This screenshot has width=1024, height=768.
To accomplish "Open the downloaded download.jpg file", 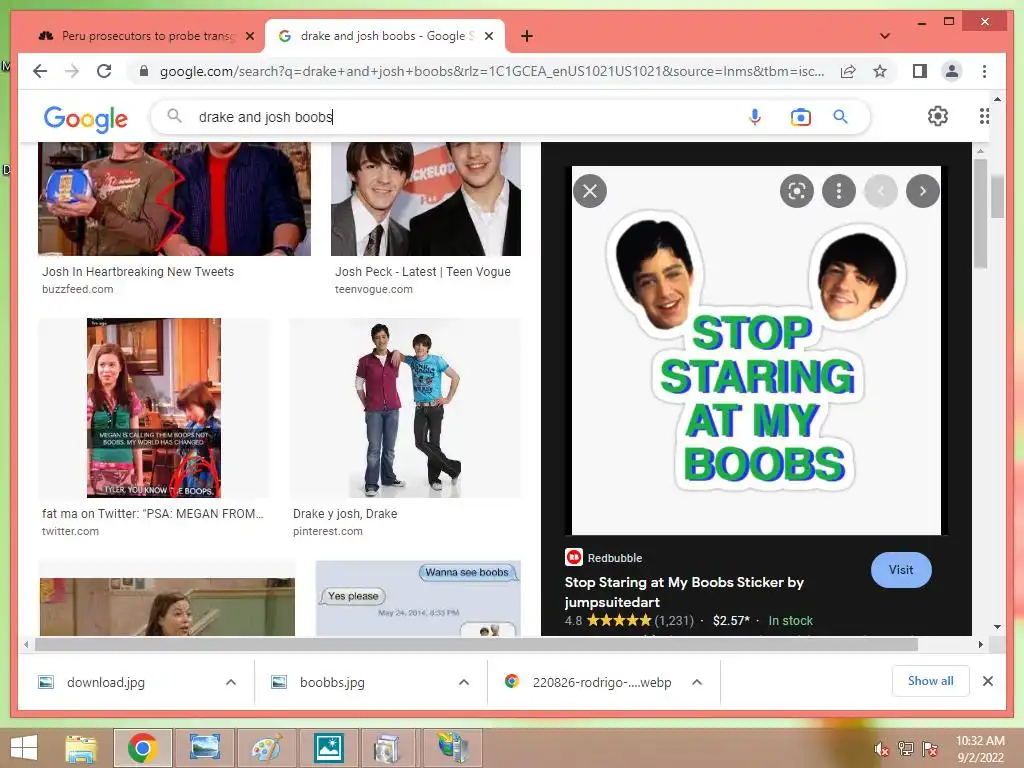I will point(105,682).
